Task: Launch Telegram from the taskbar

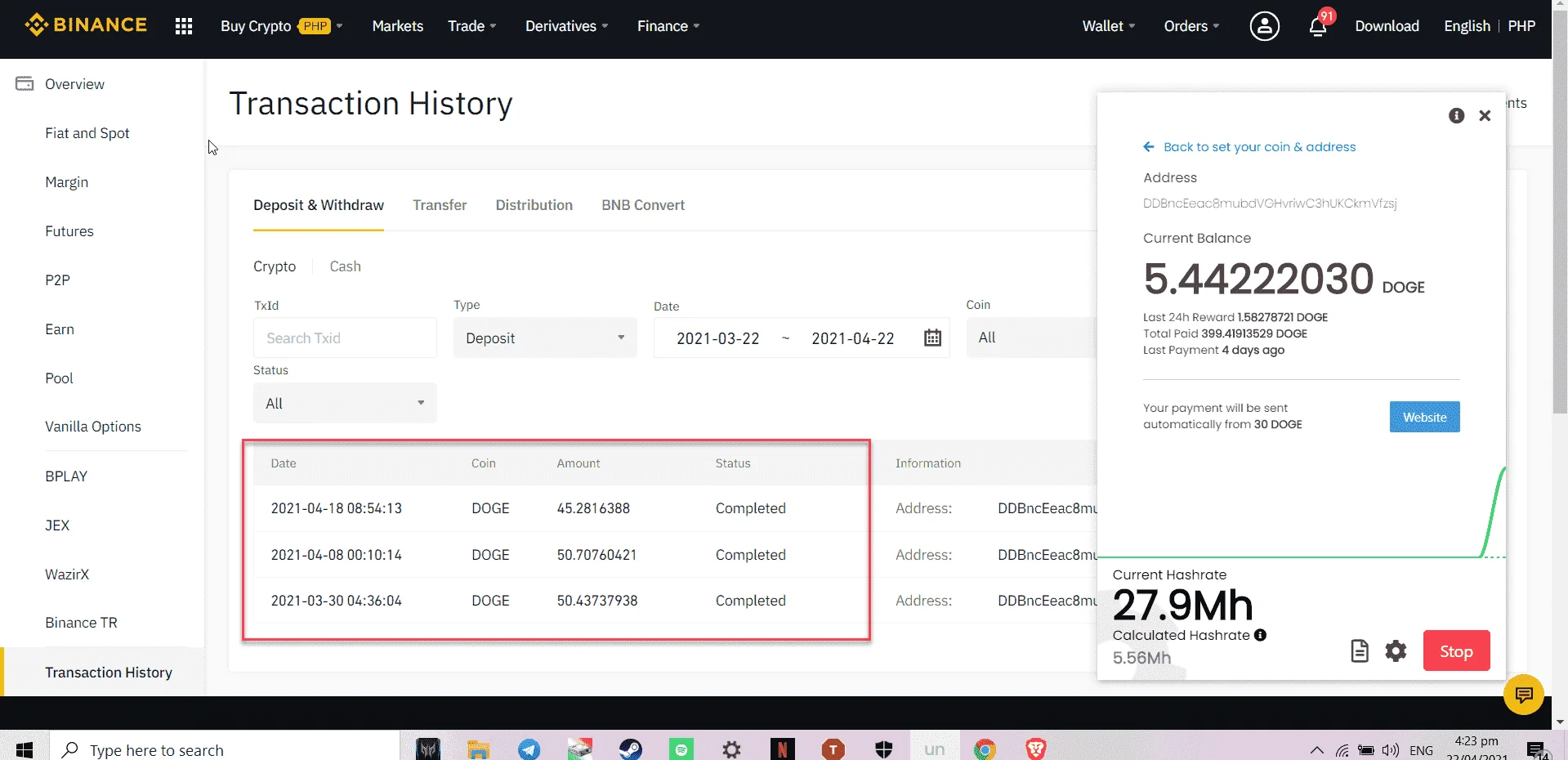Action: pos(529,749)
